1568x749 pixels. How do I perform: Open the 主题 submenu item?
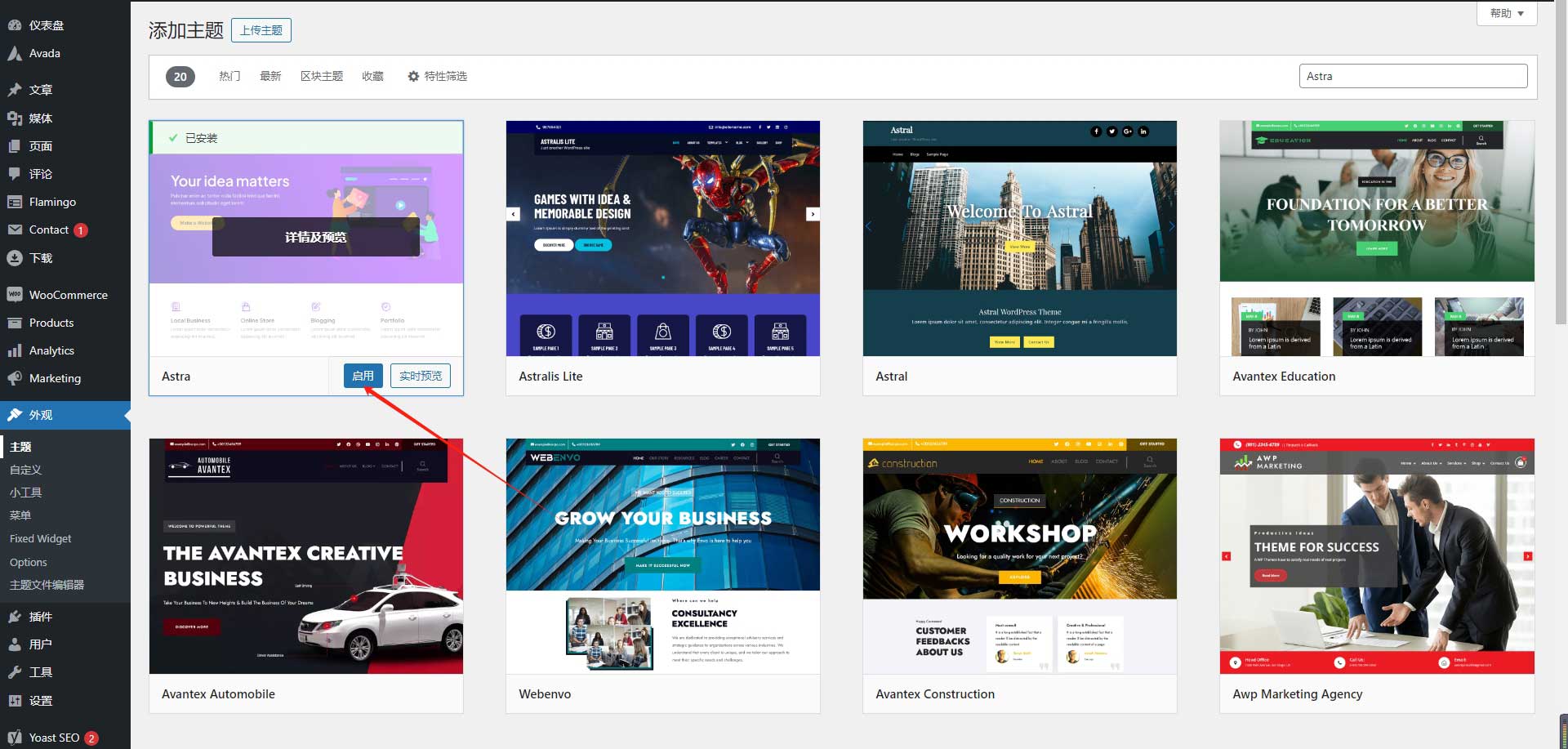pos(21,447)
